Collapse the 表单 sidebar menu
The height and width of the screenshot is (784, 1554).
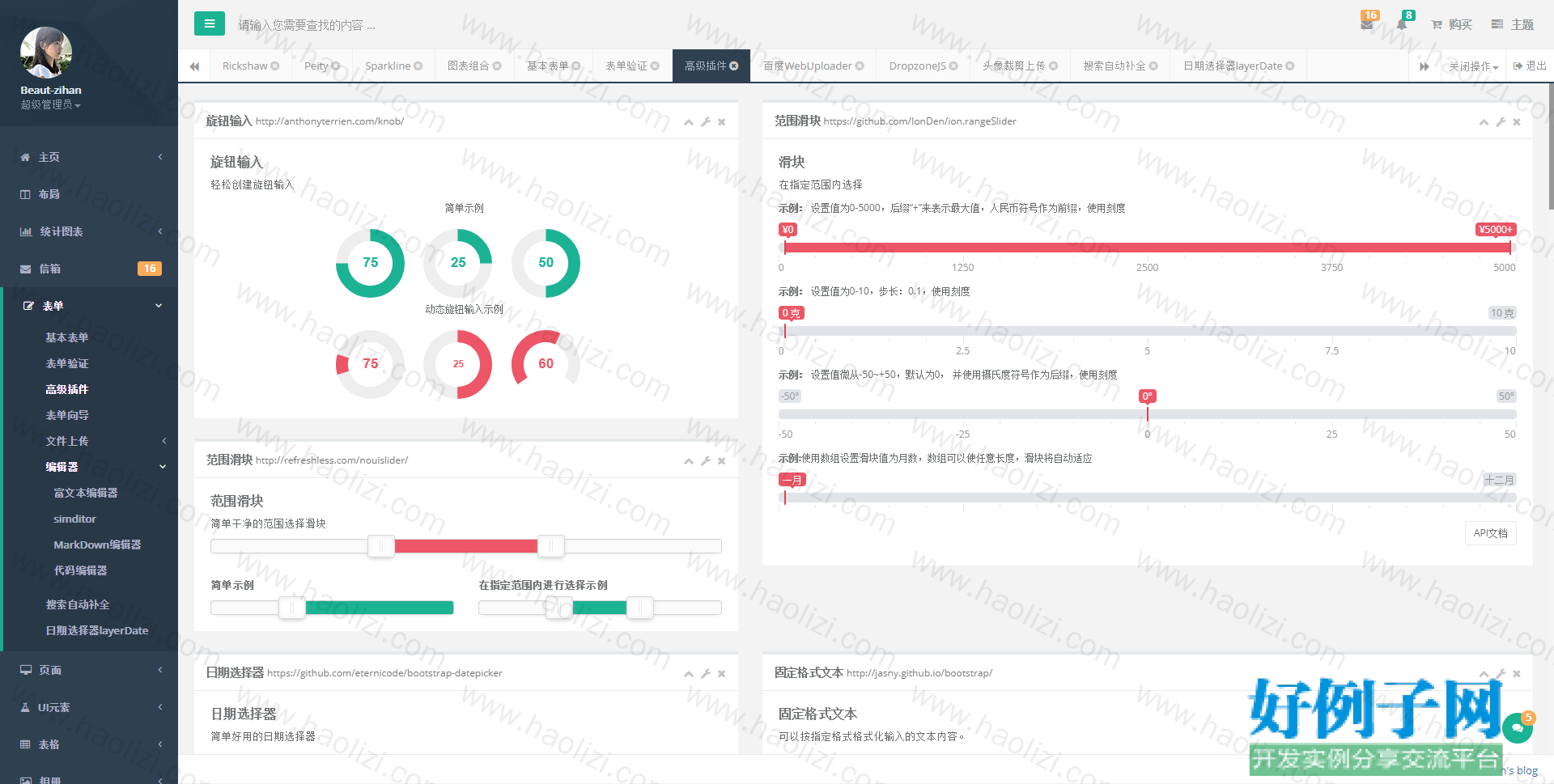point(89,306)
